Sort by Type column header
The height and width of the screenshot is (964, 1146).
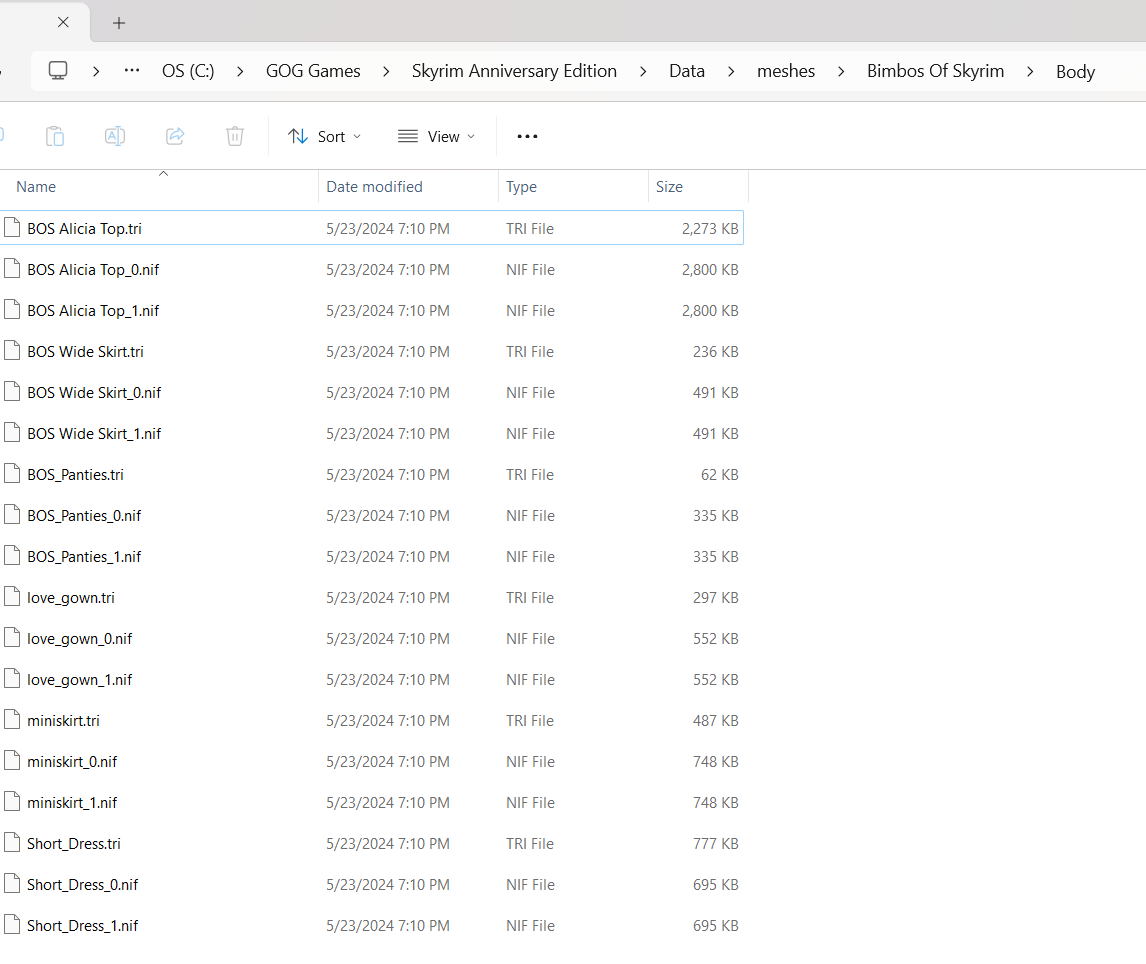click(521, 186)
